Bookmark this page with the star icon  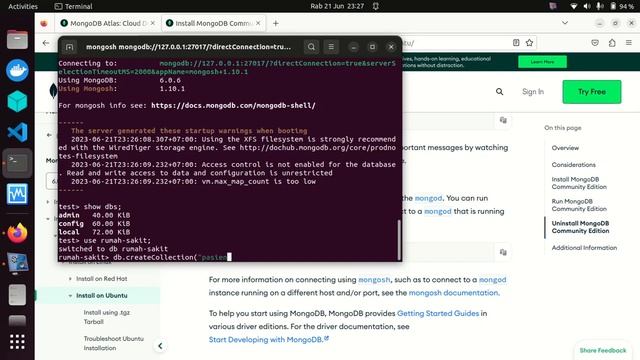[529, 43]
